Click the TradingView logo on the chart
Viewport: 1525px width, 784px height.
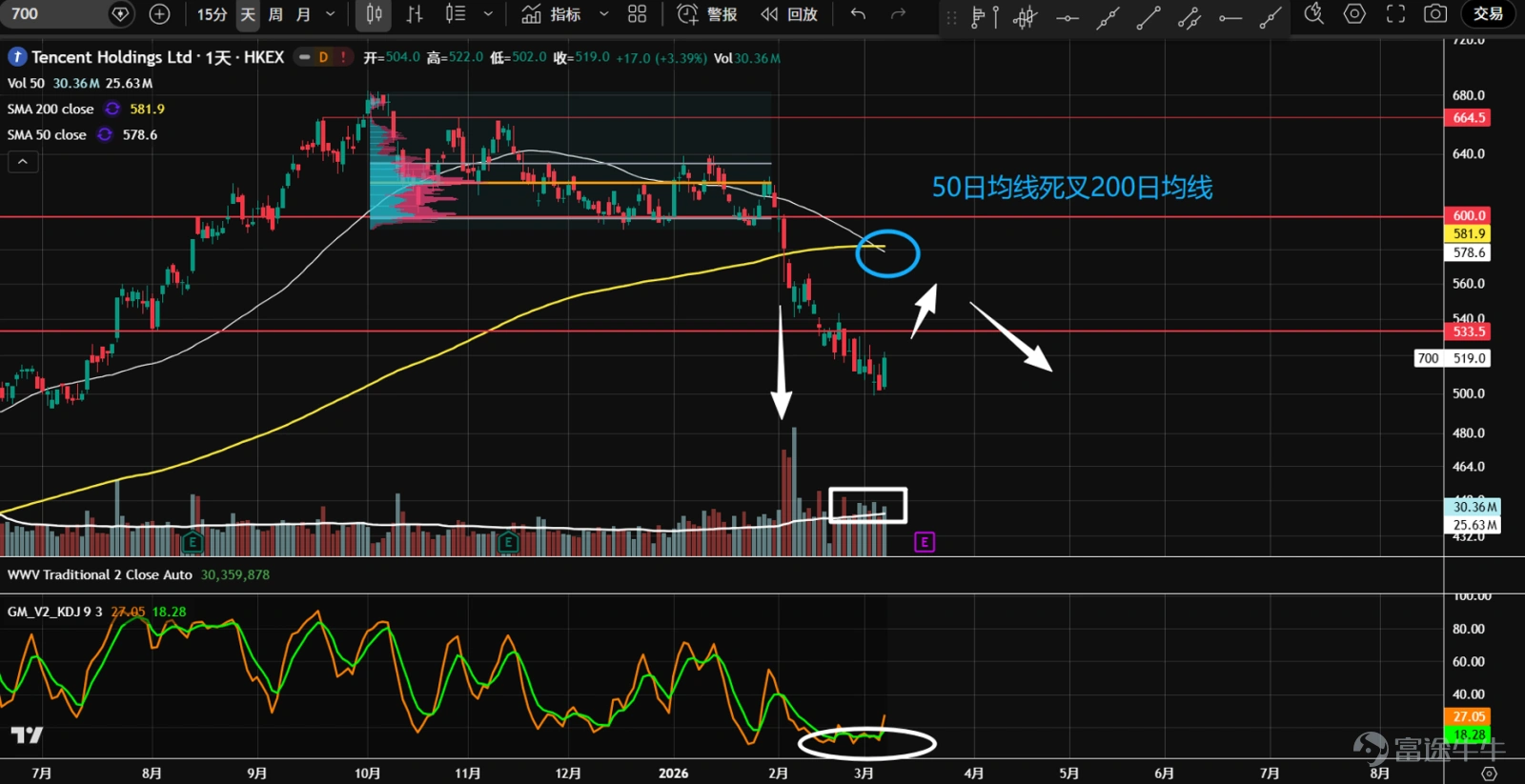click(x=27, y=734)
